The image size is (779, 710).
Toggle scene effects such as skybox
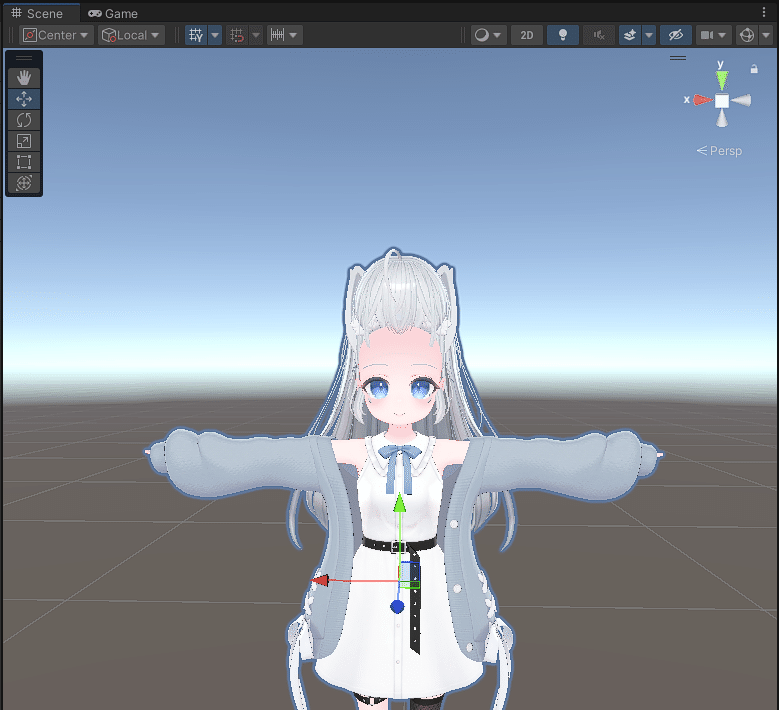(x=630, y=35)
